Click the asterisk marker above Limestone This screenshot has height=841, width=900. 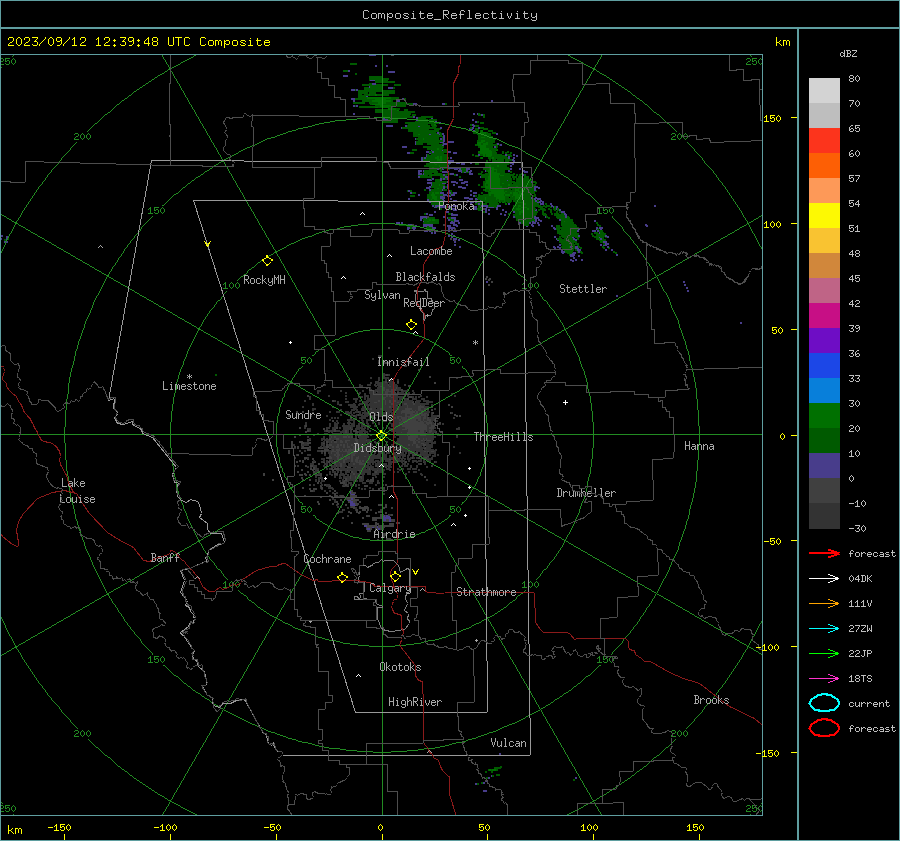point(189,377)
